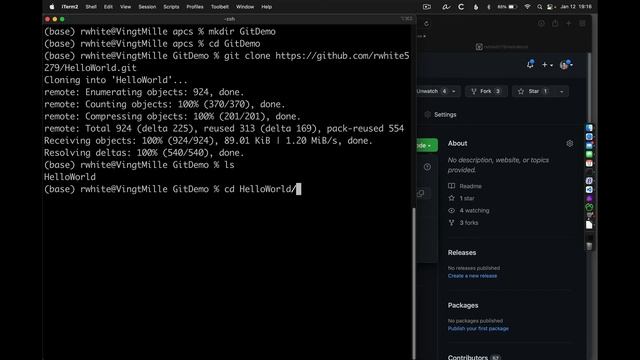
Task: Click the terminal cursor after 'cd HelloWorld/'
Action: [x=298, y=189]
